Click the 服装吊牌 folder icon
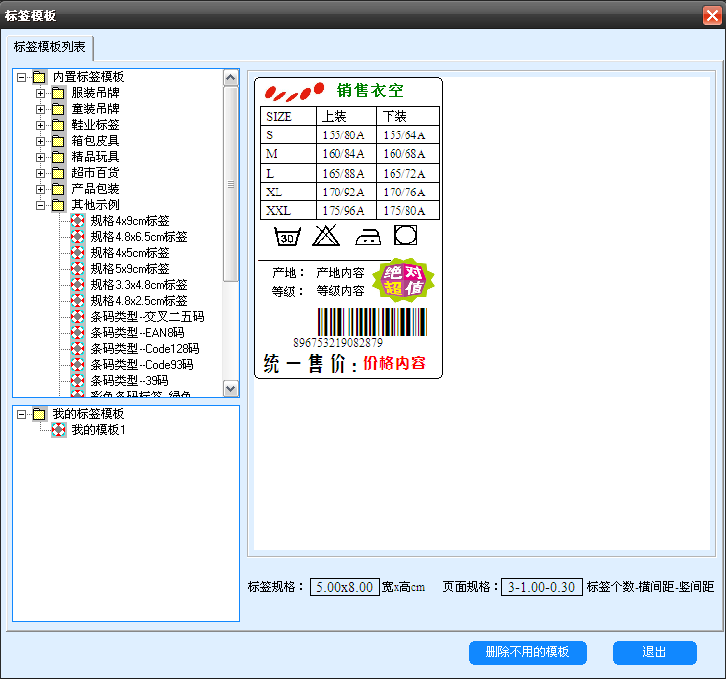 tap(59, 93)
